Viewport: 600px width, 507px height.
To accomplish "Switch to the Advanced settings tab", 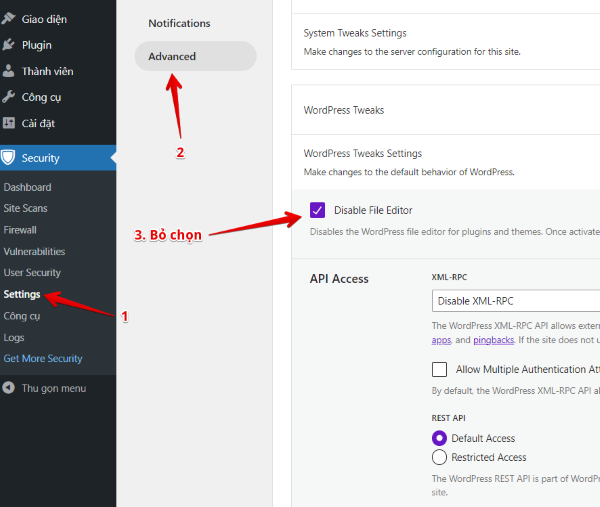I will pyautogui.click(x=173, y=57).
